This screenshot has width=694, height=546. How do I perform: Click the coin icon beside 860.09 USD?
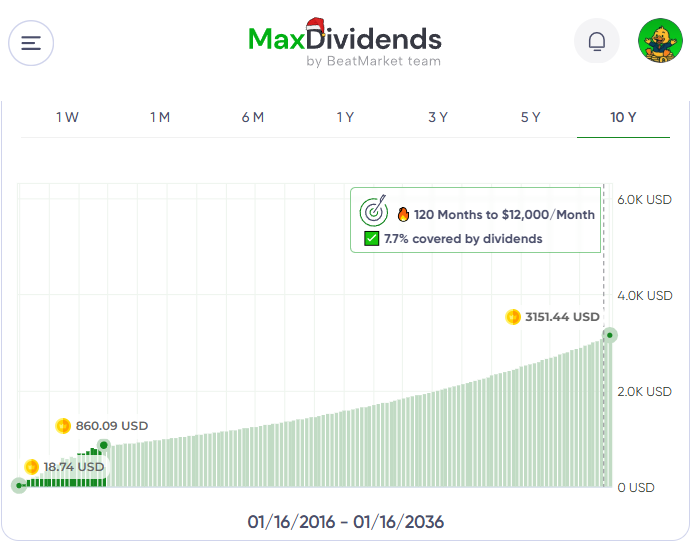point(63,426)
